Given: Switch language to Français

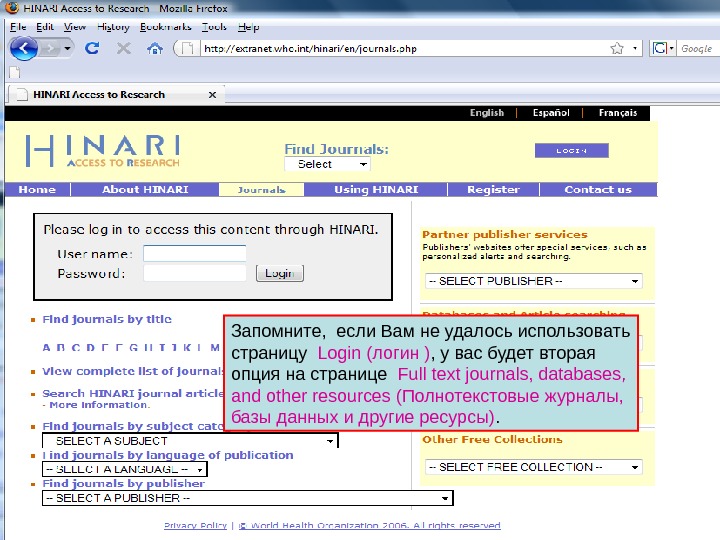Looking at the screenshot, I should tap(618, 112).
